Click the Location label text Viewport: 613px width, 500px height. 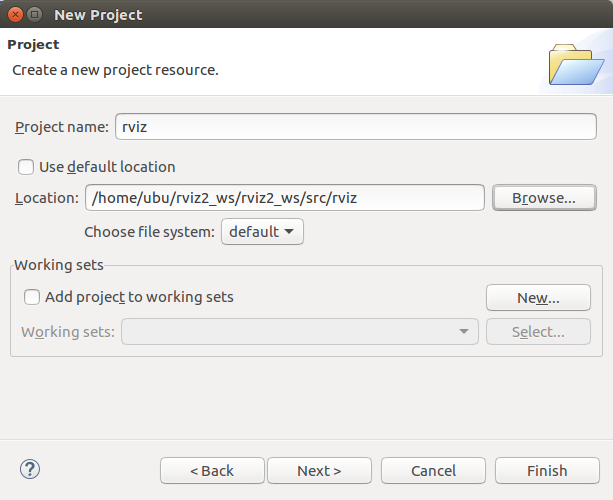[x=47, y=198]
